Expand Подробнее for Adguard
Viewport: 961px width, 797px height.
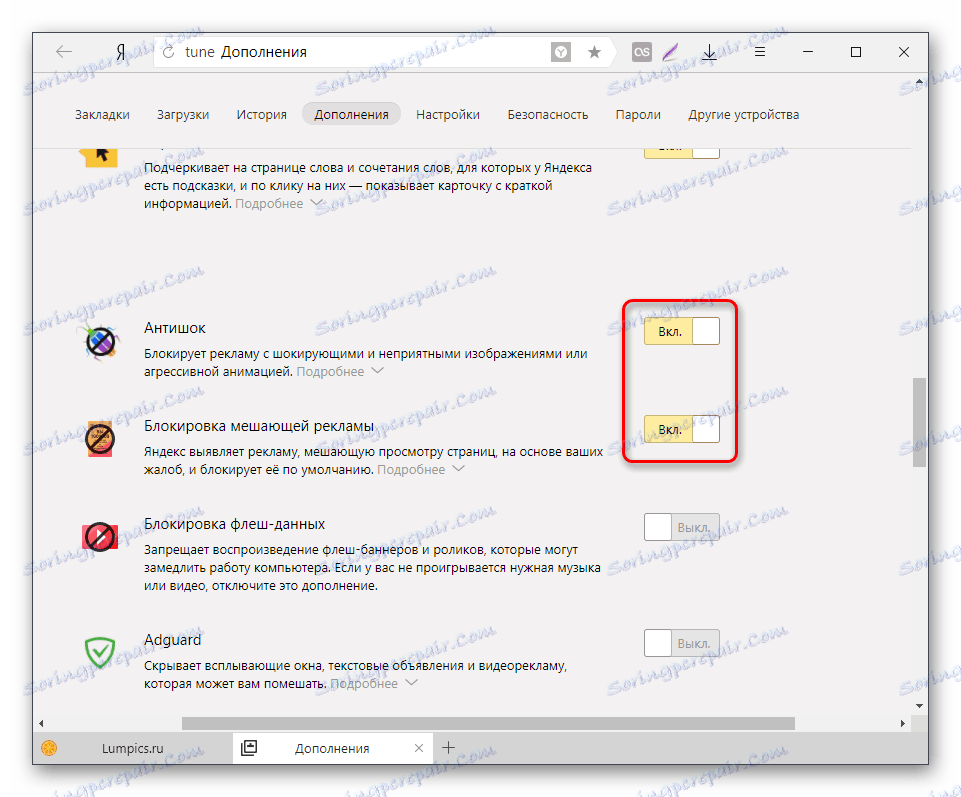tap(374, 684)
